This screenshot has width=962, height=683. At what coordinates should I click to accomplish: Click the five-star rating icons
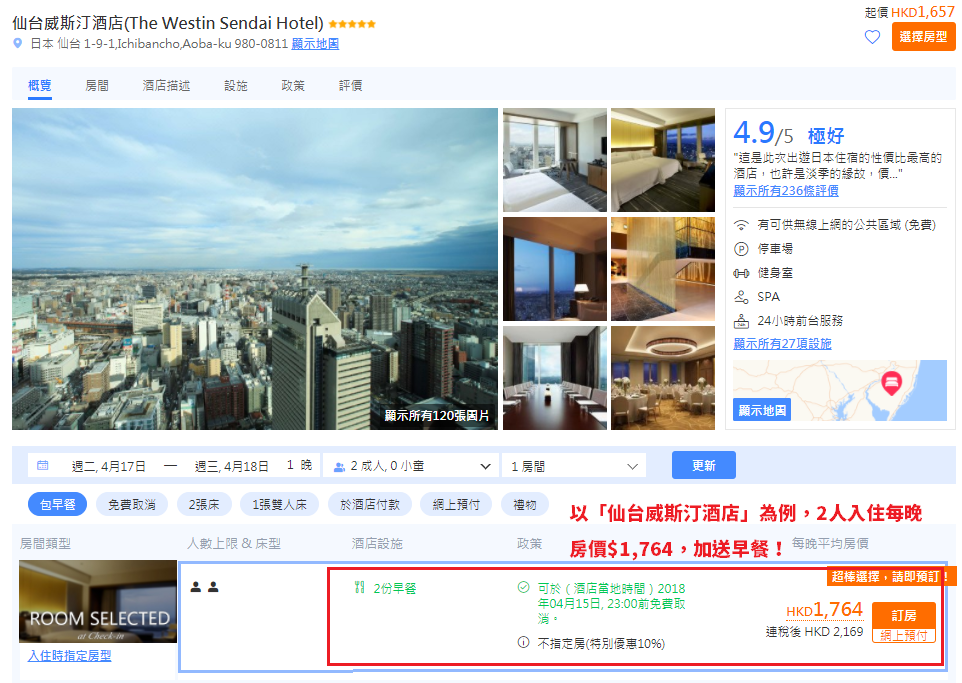[352, 24]
